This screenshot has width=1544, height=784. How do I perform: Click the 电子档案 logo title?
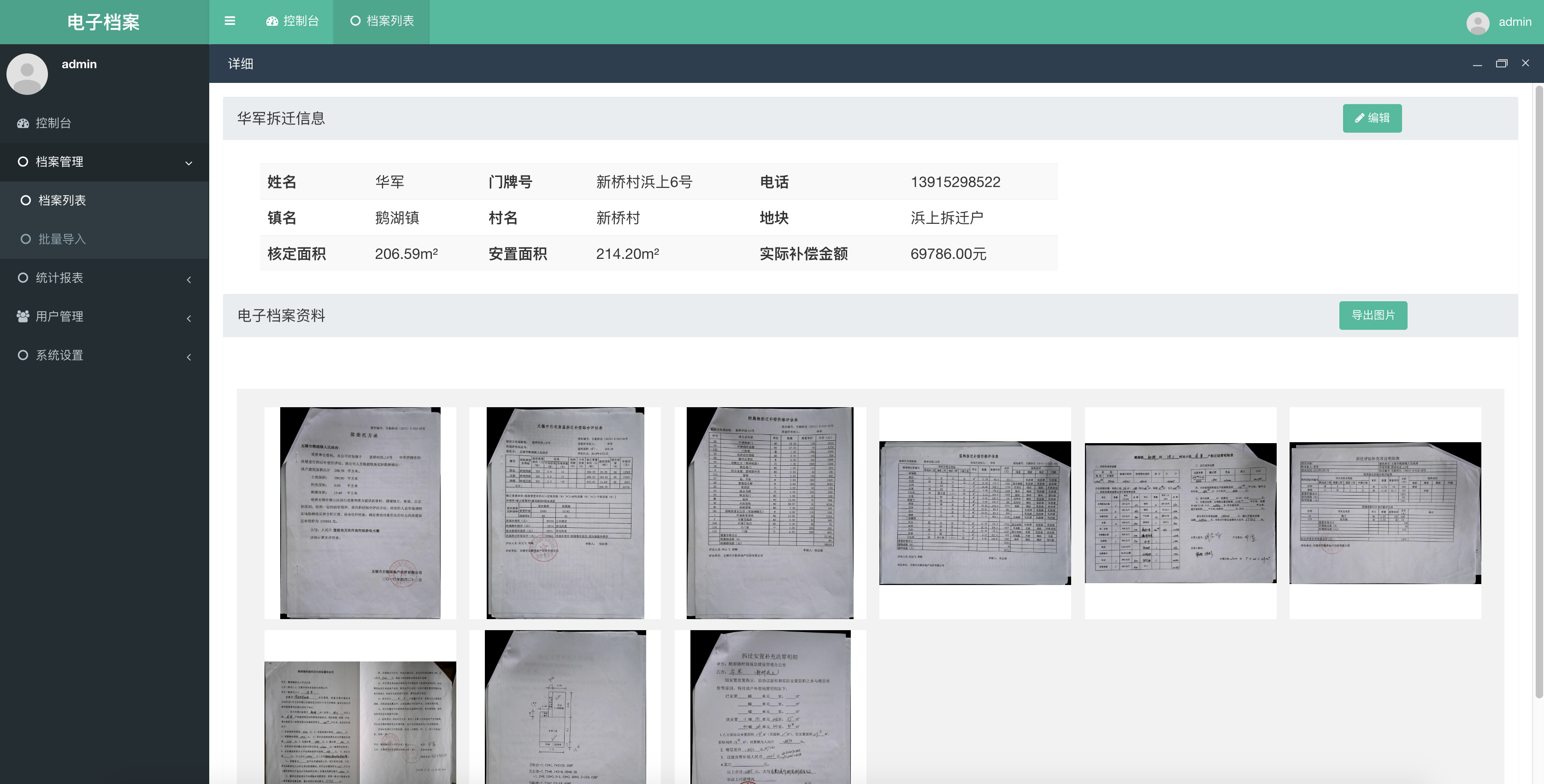tap(103, 22)
